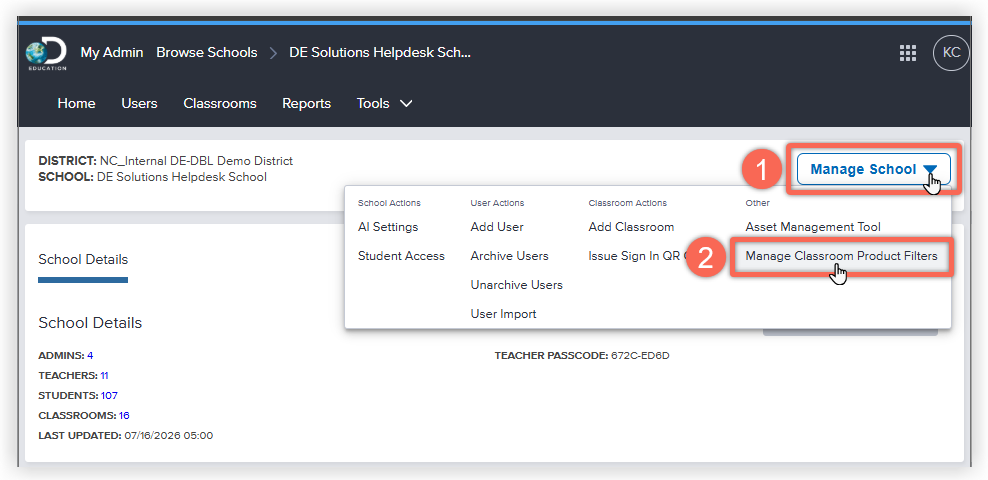Viewport: 988px width, 480px height.
Task: Click the blue arrow on Manage School
Action: point(930,170)
